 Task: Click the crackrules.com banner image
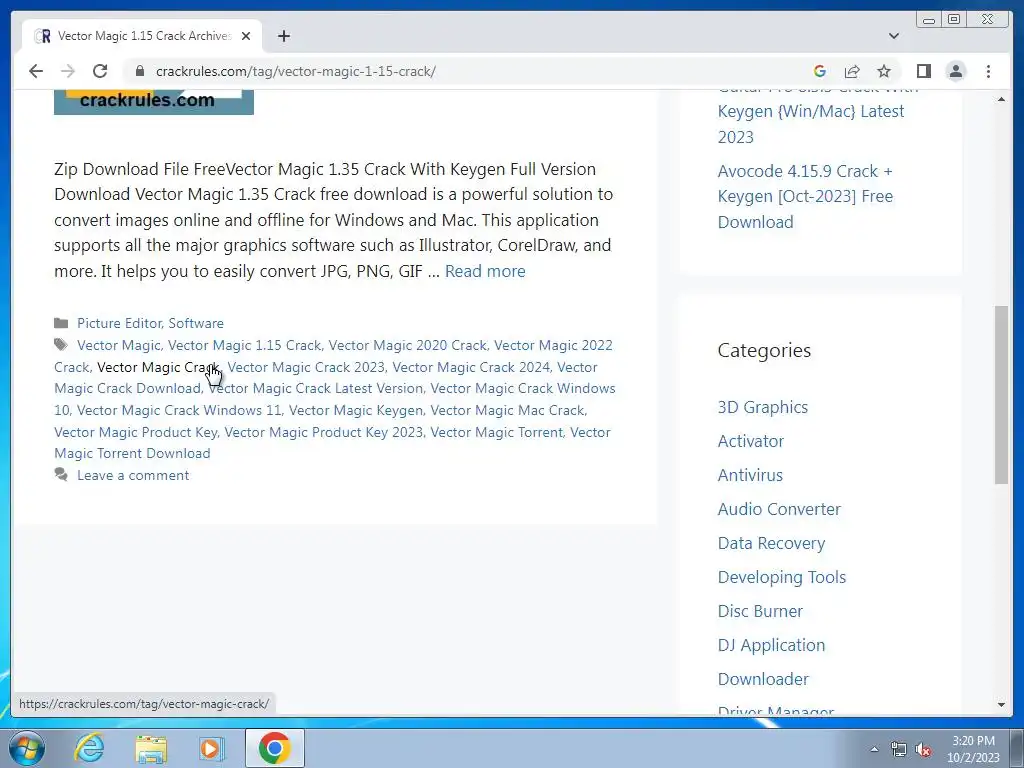(153, 102)
